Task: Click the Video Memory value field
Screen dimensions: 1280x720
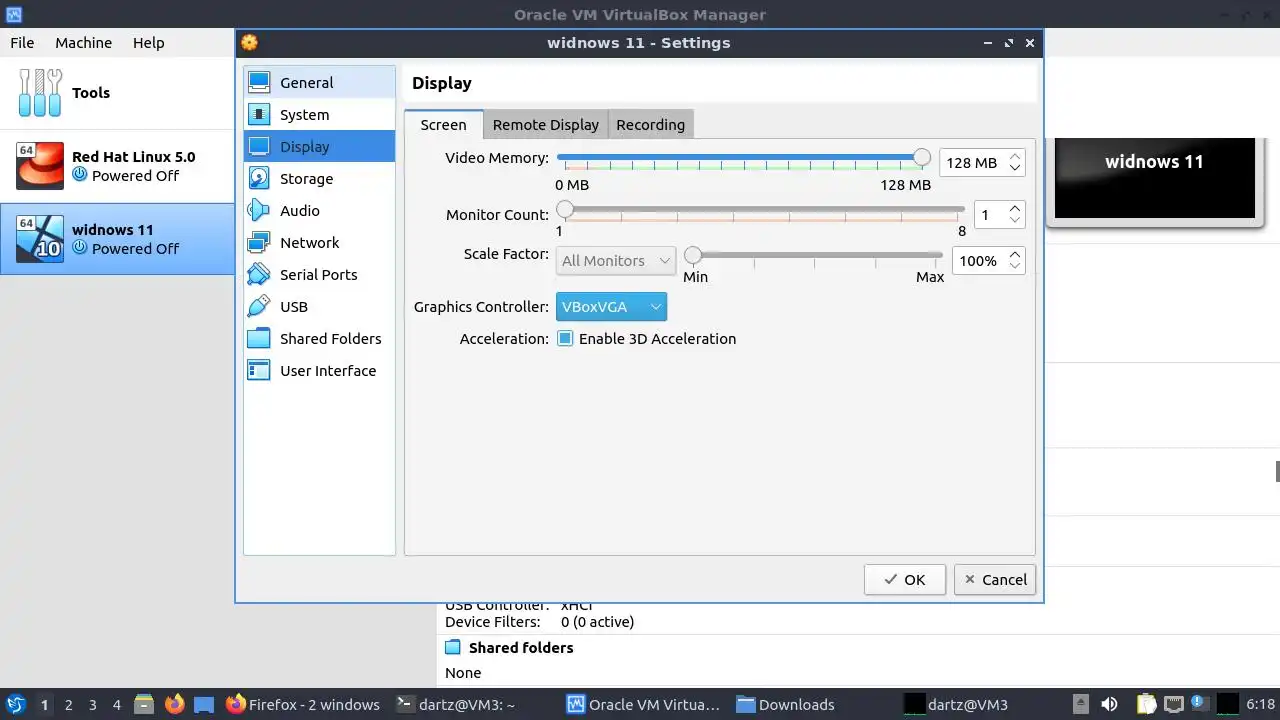Action: coord(973,163)
